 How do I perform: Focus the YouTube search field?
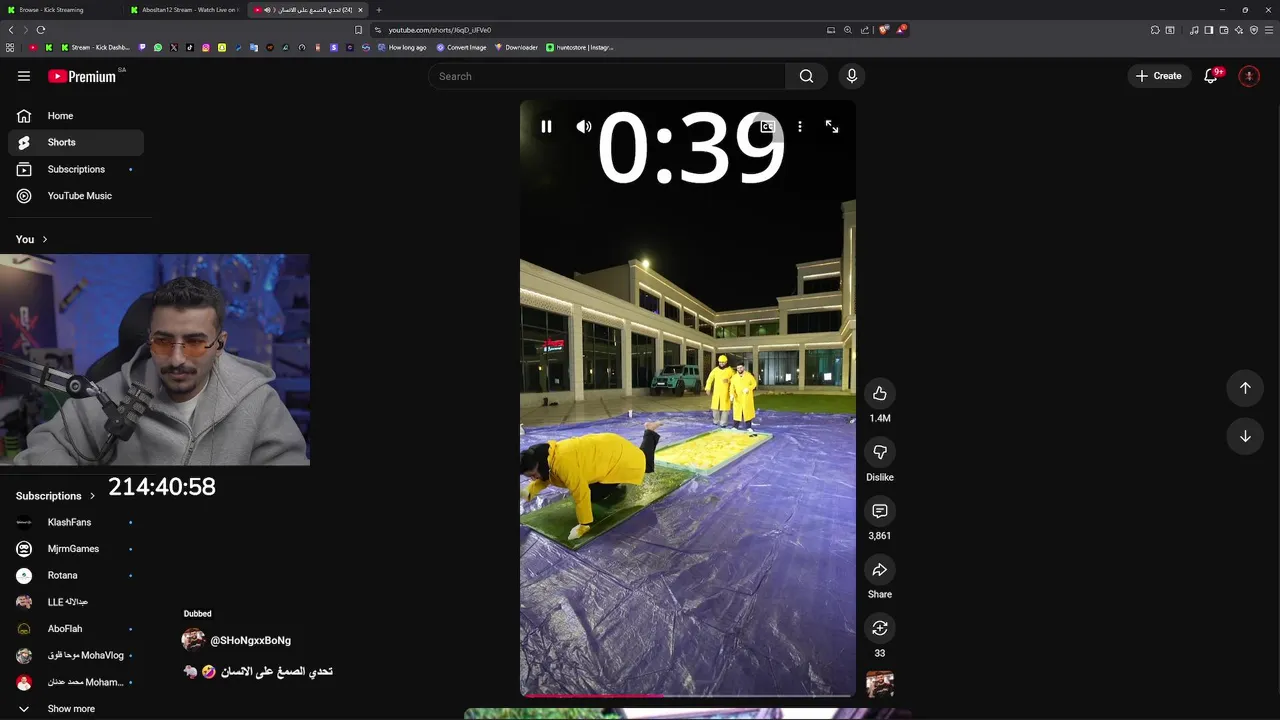click(607, 76)
